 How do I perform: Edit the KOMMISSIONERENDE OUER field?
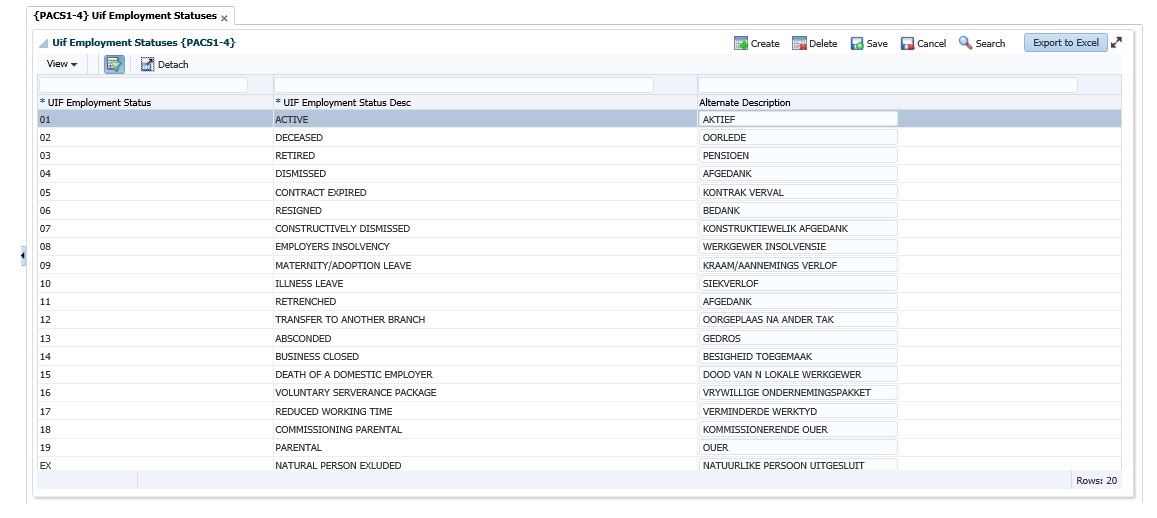coord(798,429)
